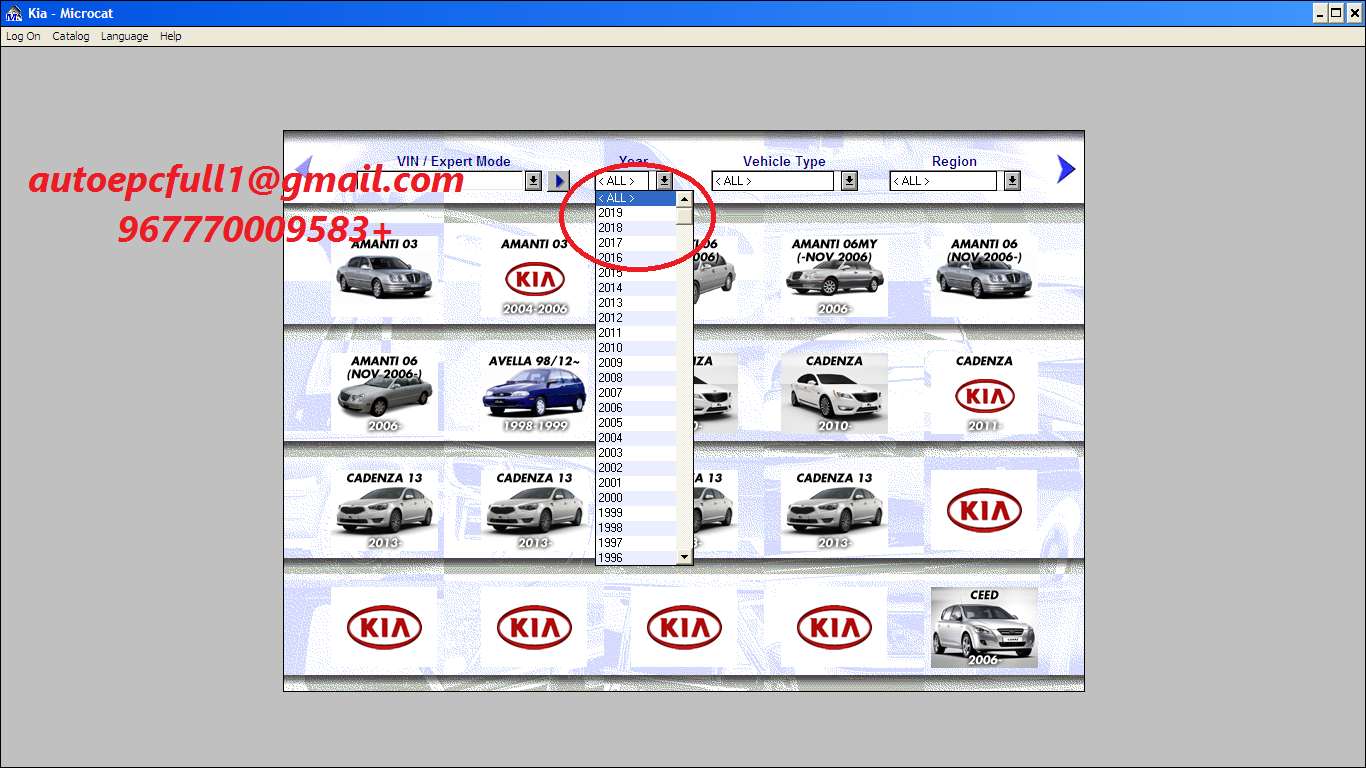Open the Help menu
Image resolution: width=1366 pixels, height=768 pixels.
[171, 36]
